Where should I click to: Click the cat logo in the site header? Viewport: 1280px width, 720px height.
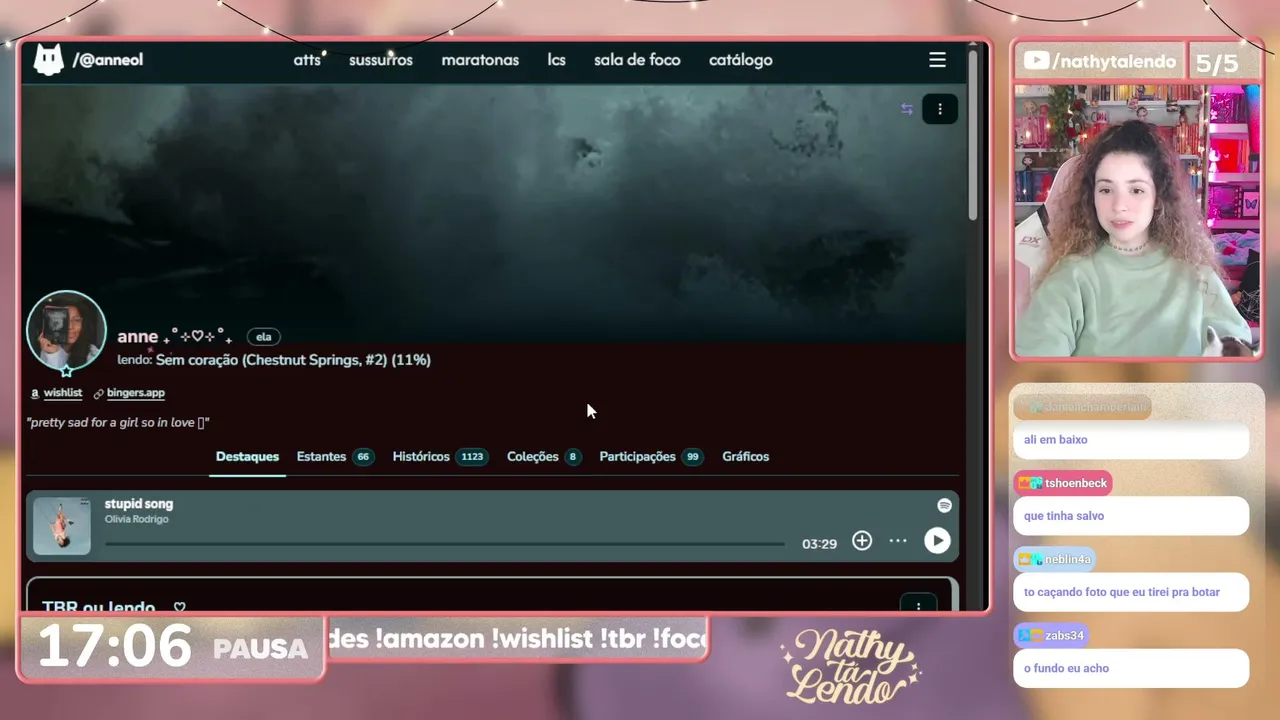pos(48,60)
